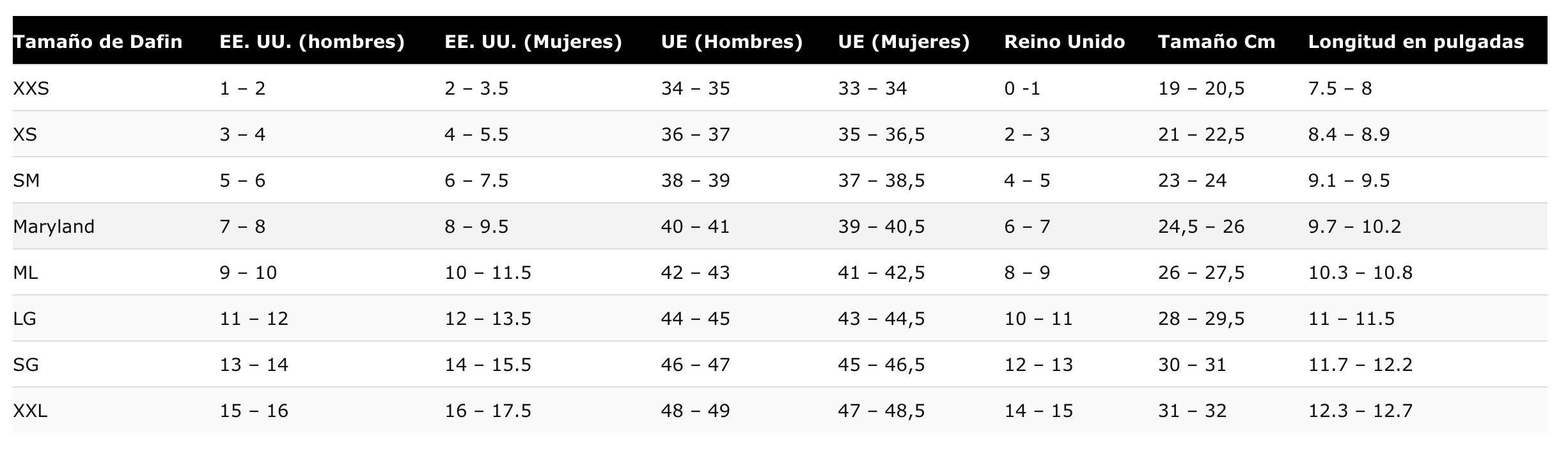Select the SM size row label
Image resolution: width=1568 pixels, height=449 pixels.
[26, 180]
